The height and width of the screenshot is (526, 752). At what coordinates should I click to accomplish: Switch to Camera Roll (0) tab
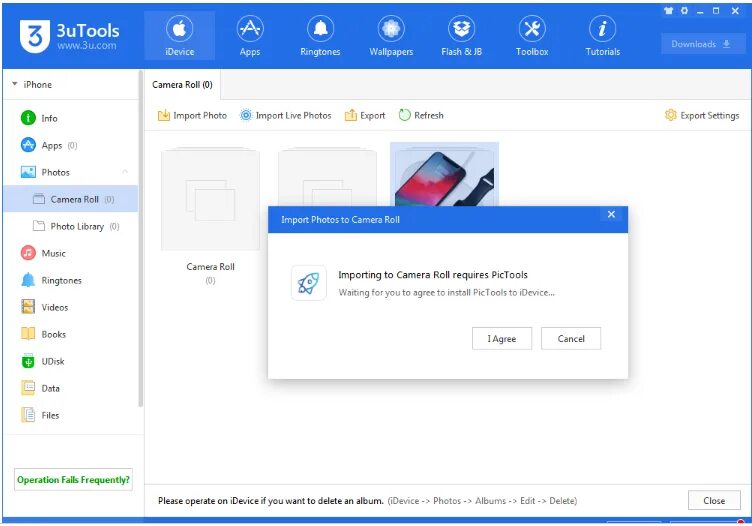tap(182, 84)
